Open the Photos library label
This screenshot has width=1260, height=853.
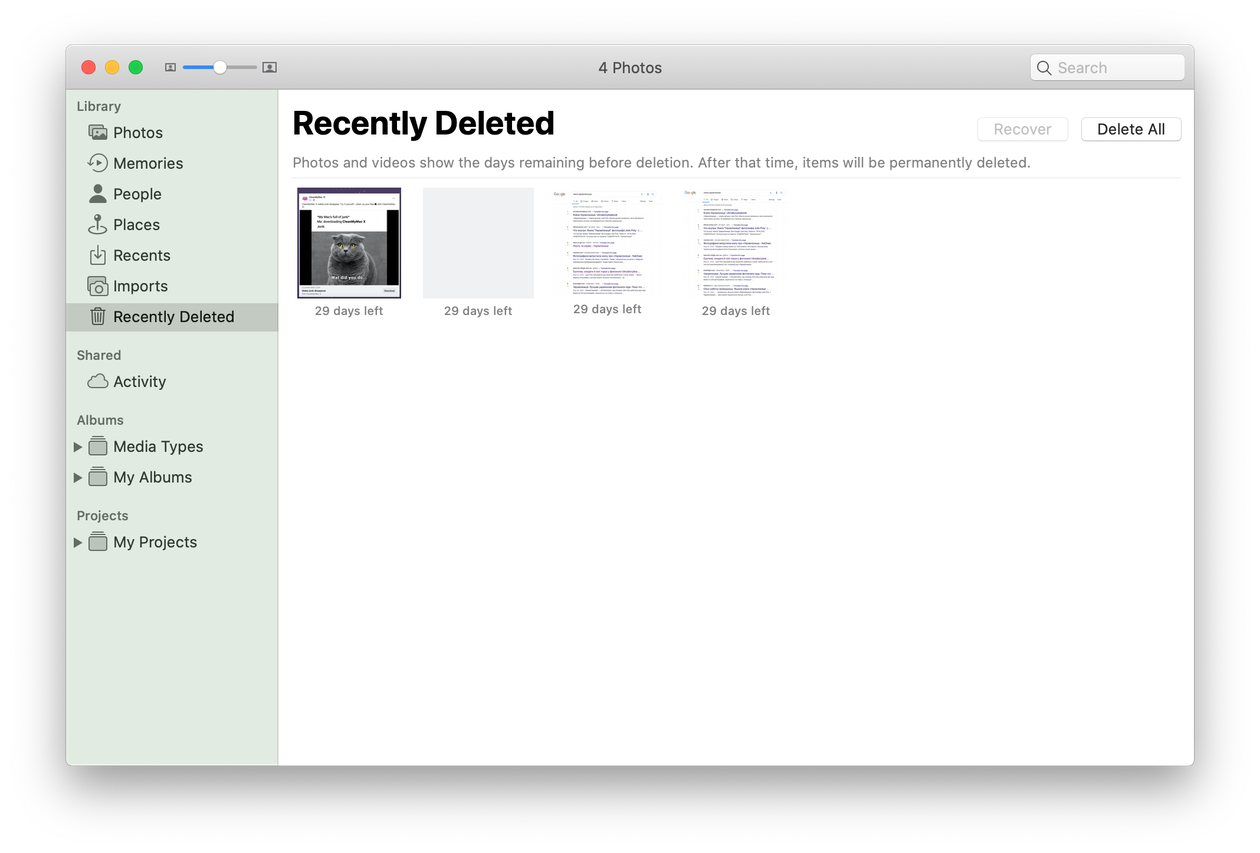coord(138,132)
